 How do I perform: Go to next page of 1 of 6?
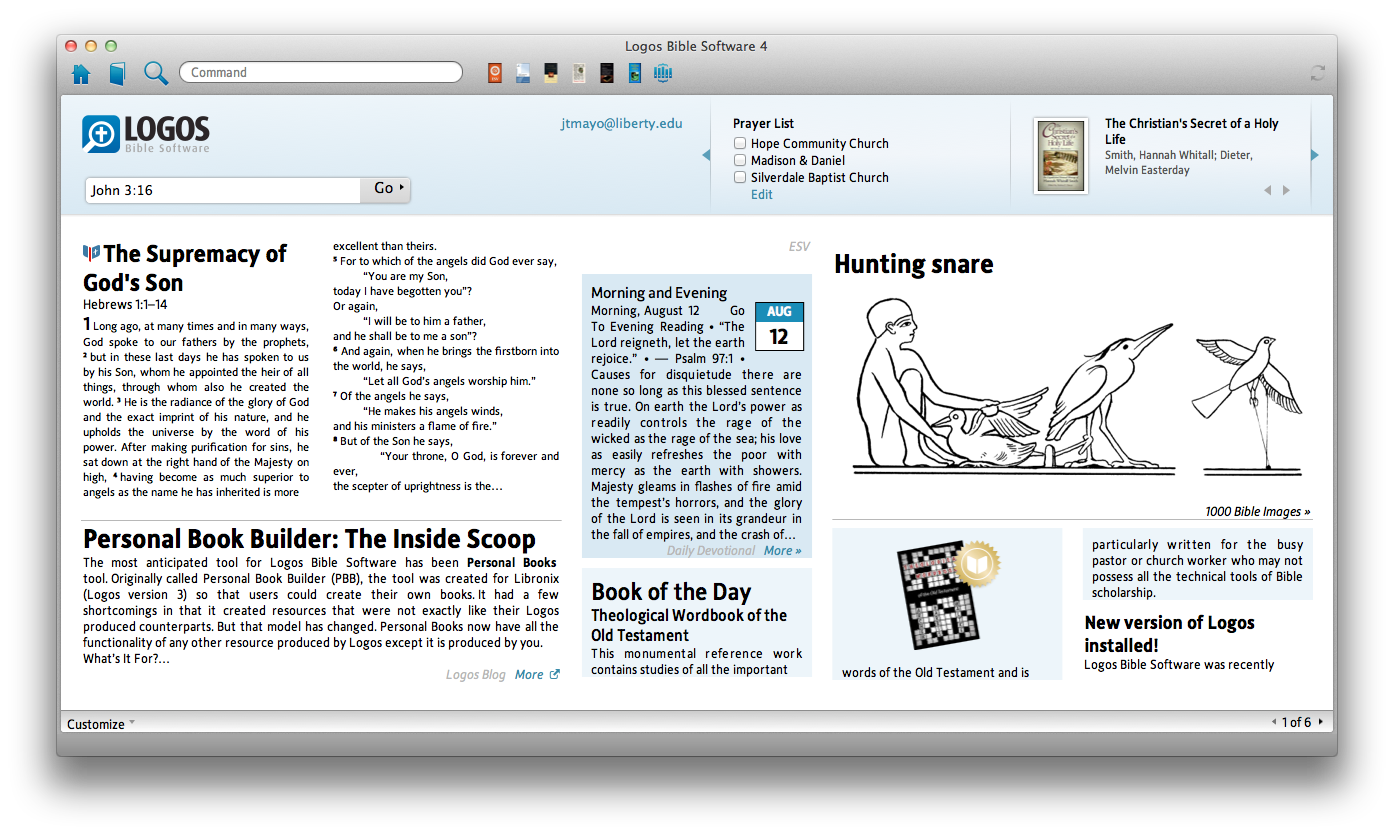tap(1320, 722)
